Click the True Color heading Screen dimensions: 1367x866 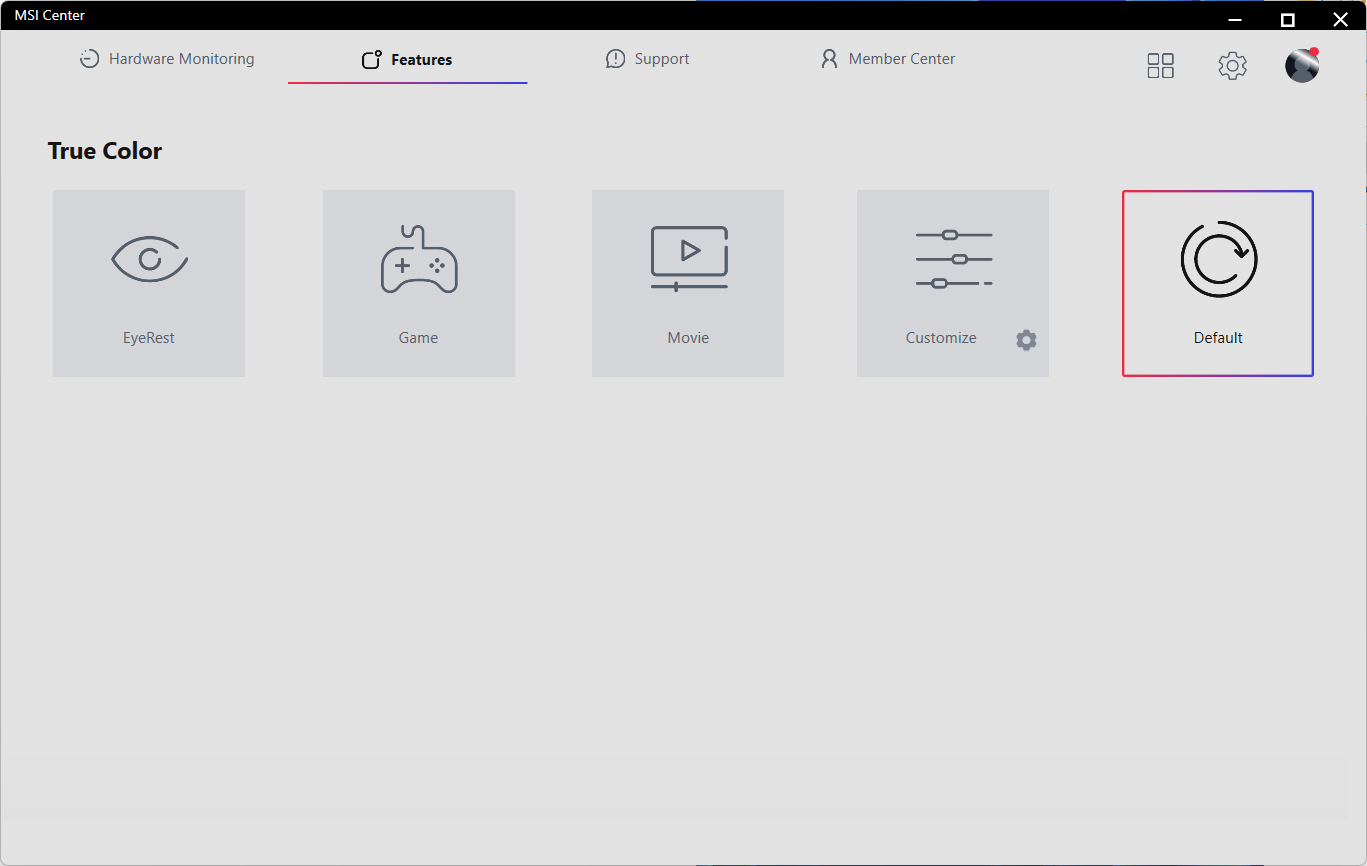pos(105,151)
